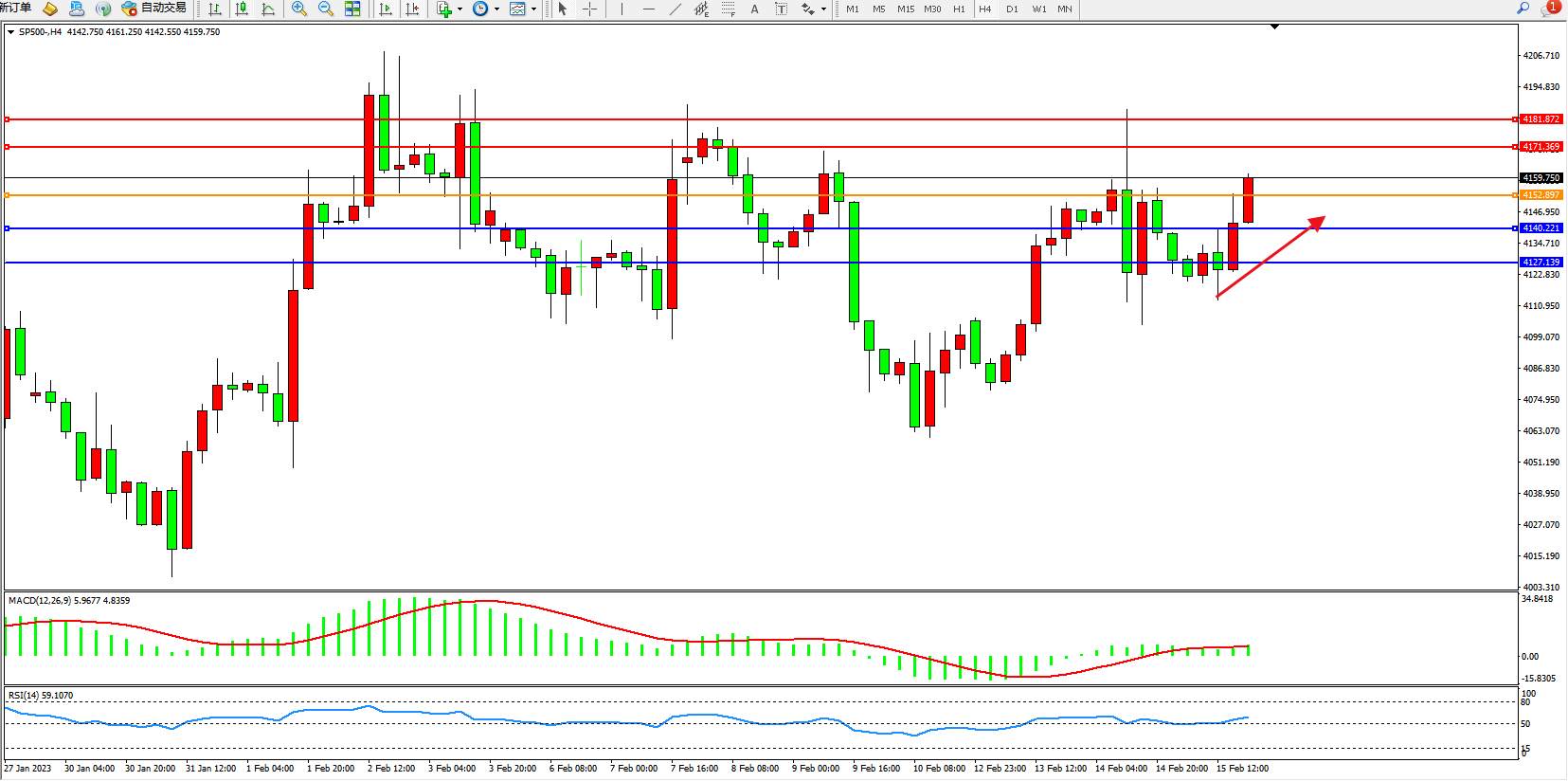Click the M15 timeframe button
Image resolution: width=1568 pixels, height=781 pixels.
pos(906,9)
